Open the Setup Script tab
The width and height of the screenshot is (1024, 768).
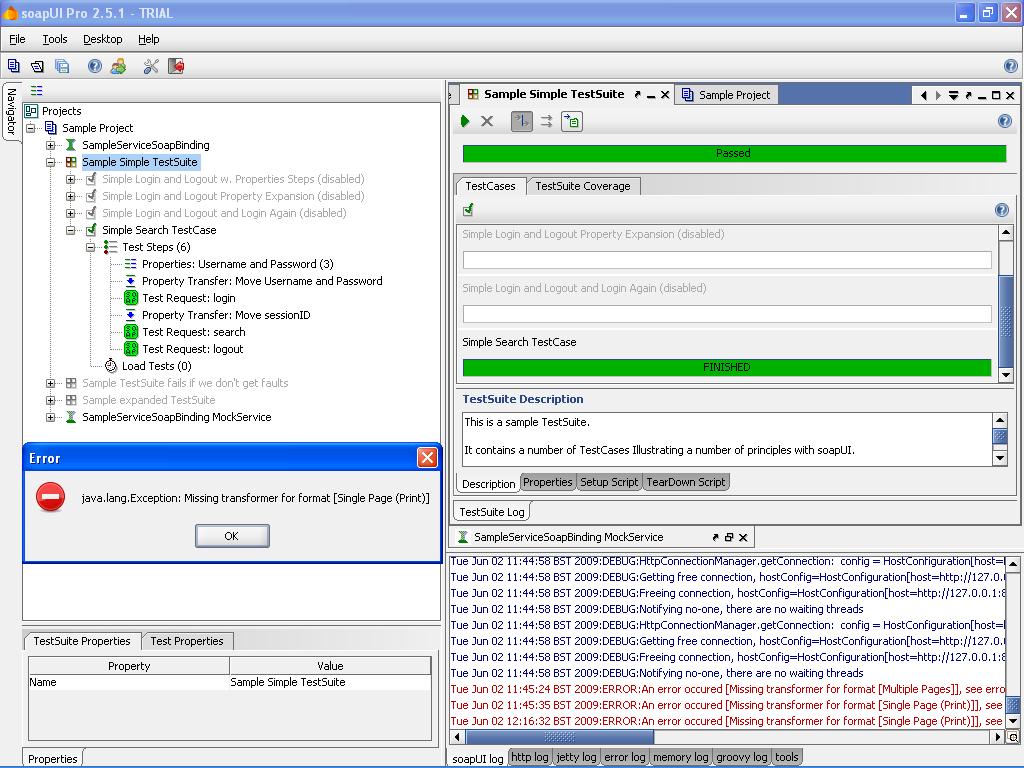coord(608,482)
